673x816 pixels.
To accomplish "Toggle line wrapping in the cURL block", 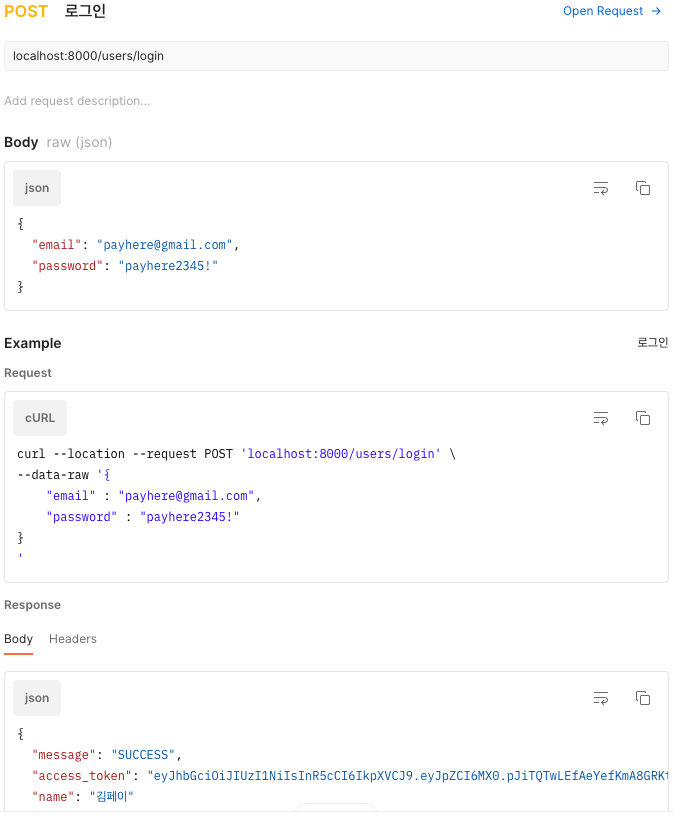I will tap(601, 418).
